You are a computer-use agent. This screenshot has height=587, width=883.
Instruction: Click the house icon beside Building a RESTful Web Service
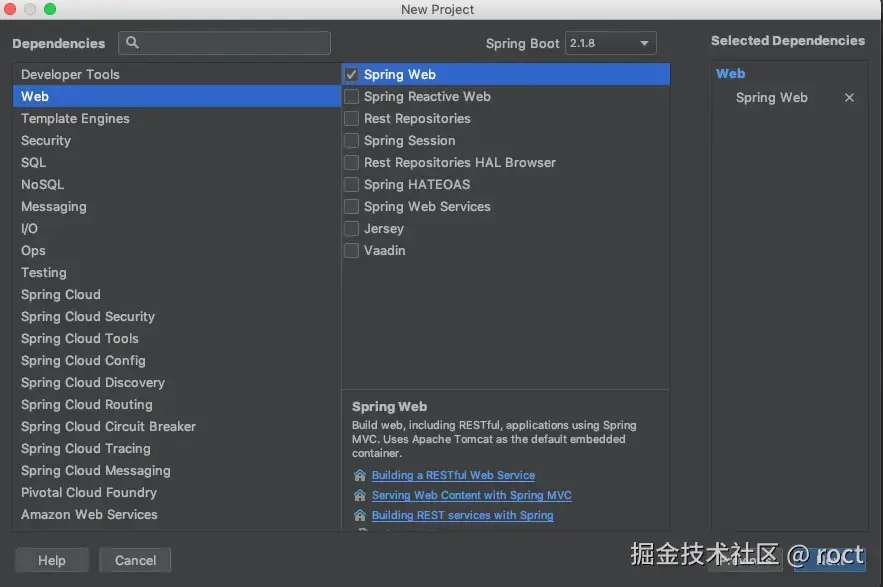pyautogui.click(x=359, y=475)
